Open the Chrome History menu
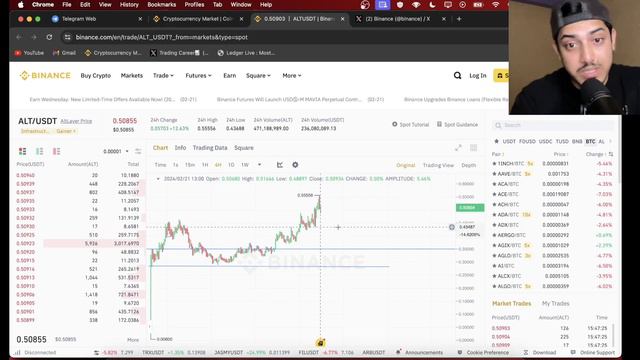This screenshot has width=640, height=360. point(129,5)
